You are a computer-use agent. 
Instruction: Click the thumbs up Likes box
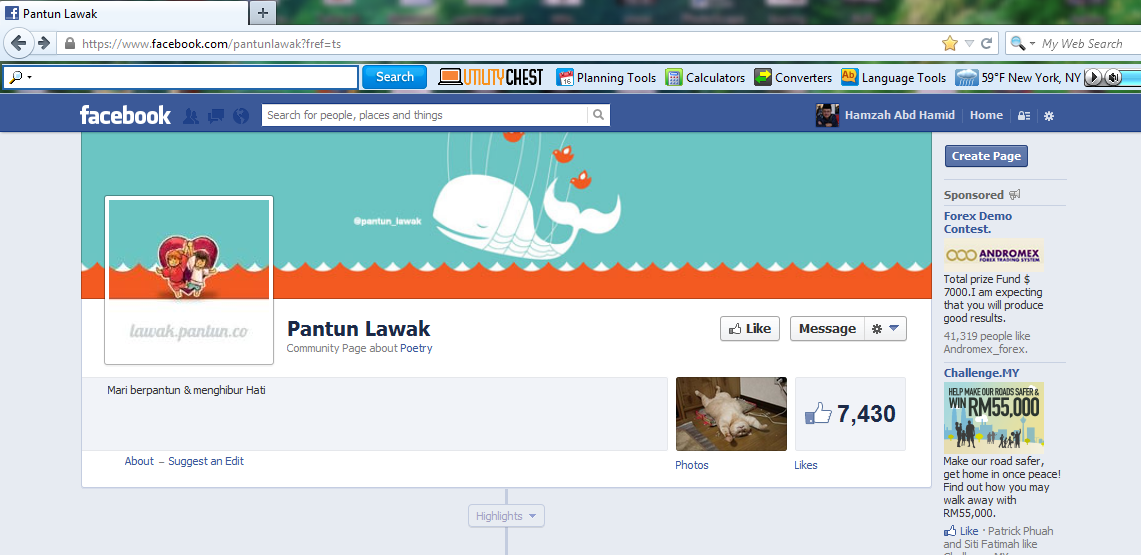[850, 414]
